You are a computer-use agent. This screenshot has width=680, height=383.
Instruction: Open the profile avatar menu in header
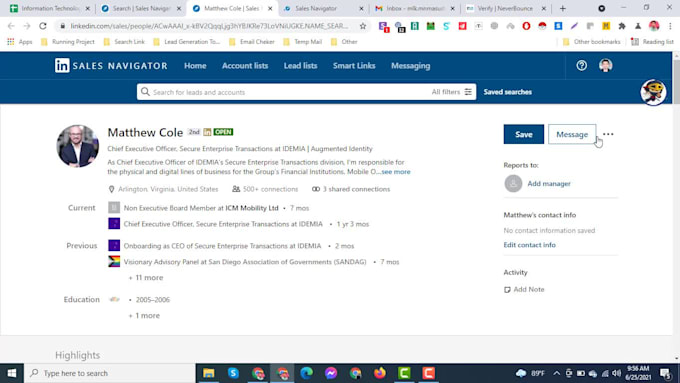coord(605,65)
